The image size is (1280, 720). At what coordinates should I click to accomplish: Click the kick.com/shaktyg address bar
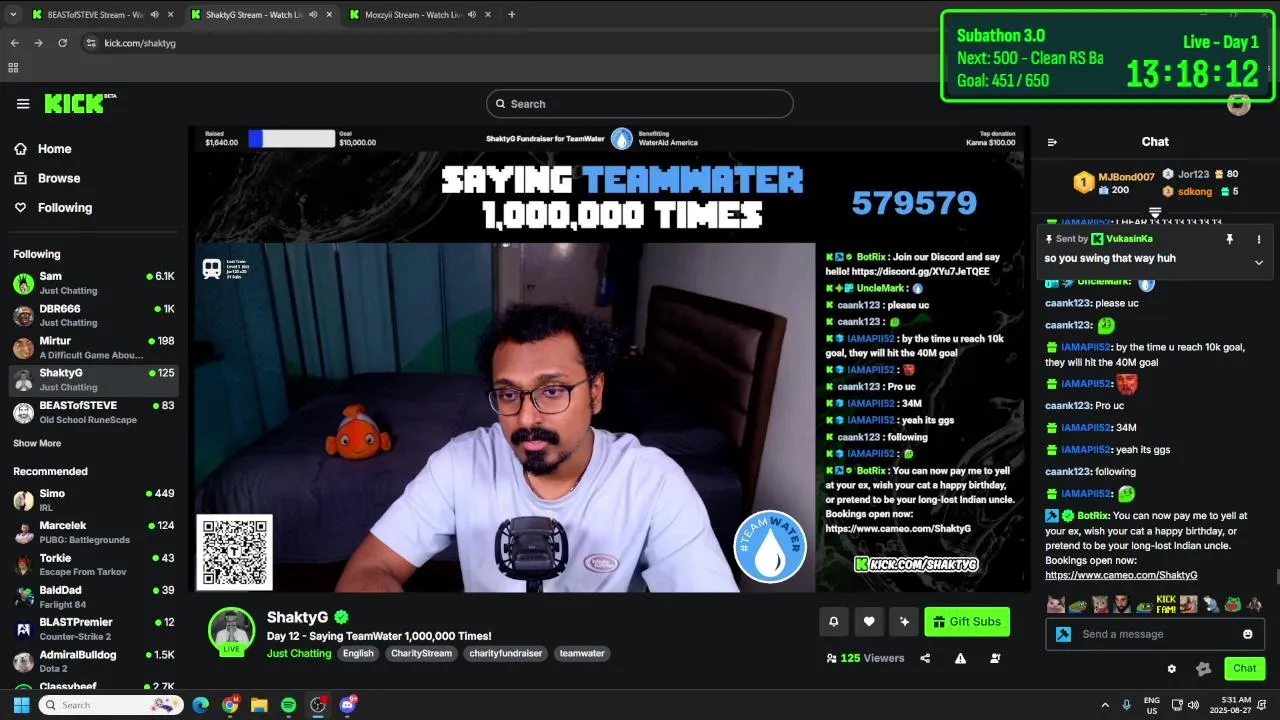(x=140, y=43)
